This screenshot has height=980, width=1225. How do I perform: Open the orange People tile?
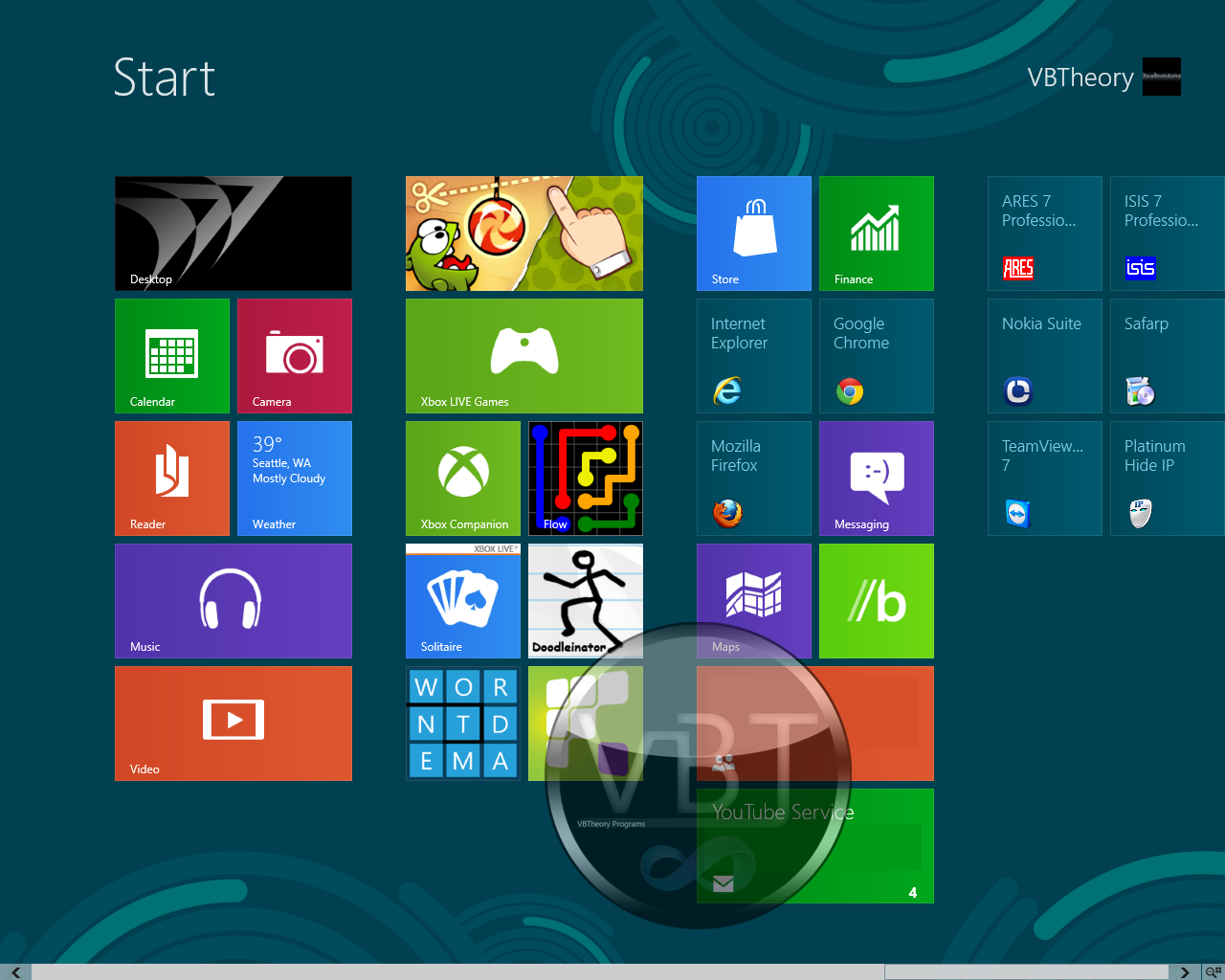tap(815, 724)
